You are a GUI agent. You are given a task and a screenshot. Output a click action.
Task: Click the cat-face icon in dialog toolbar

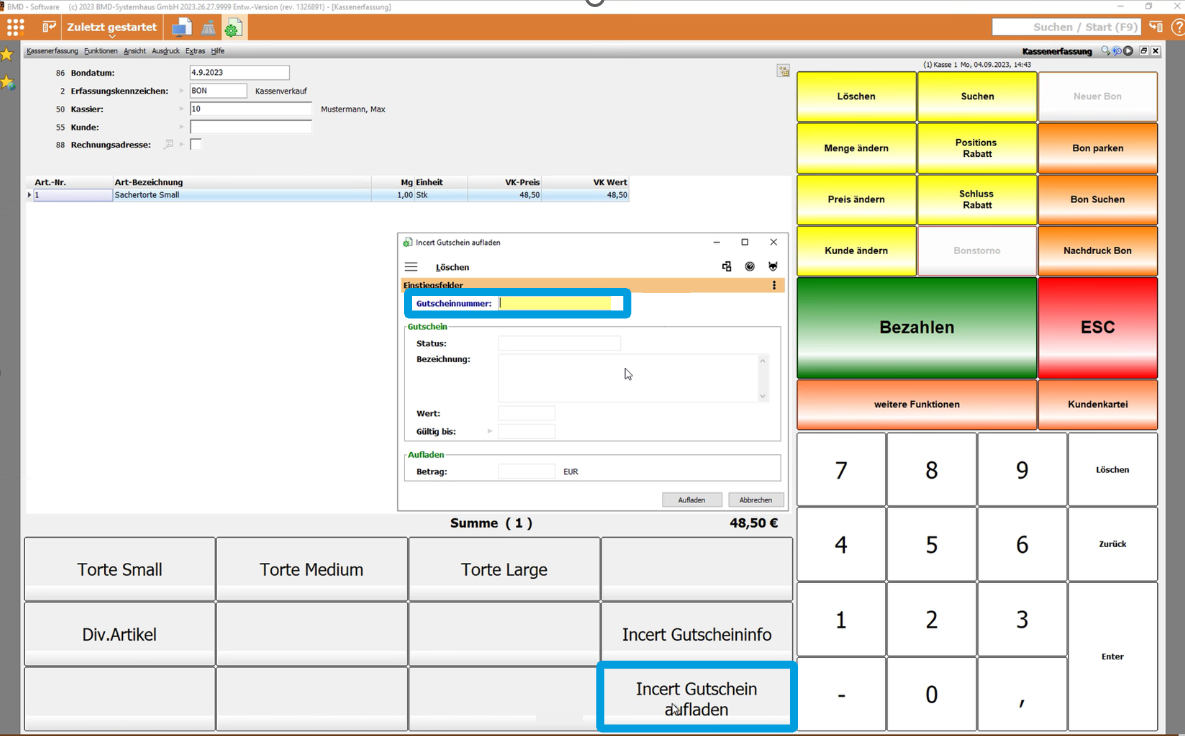click(x=772, y=267)
